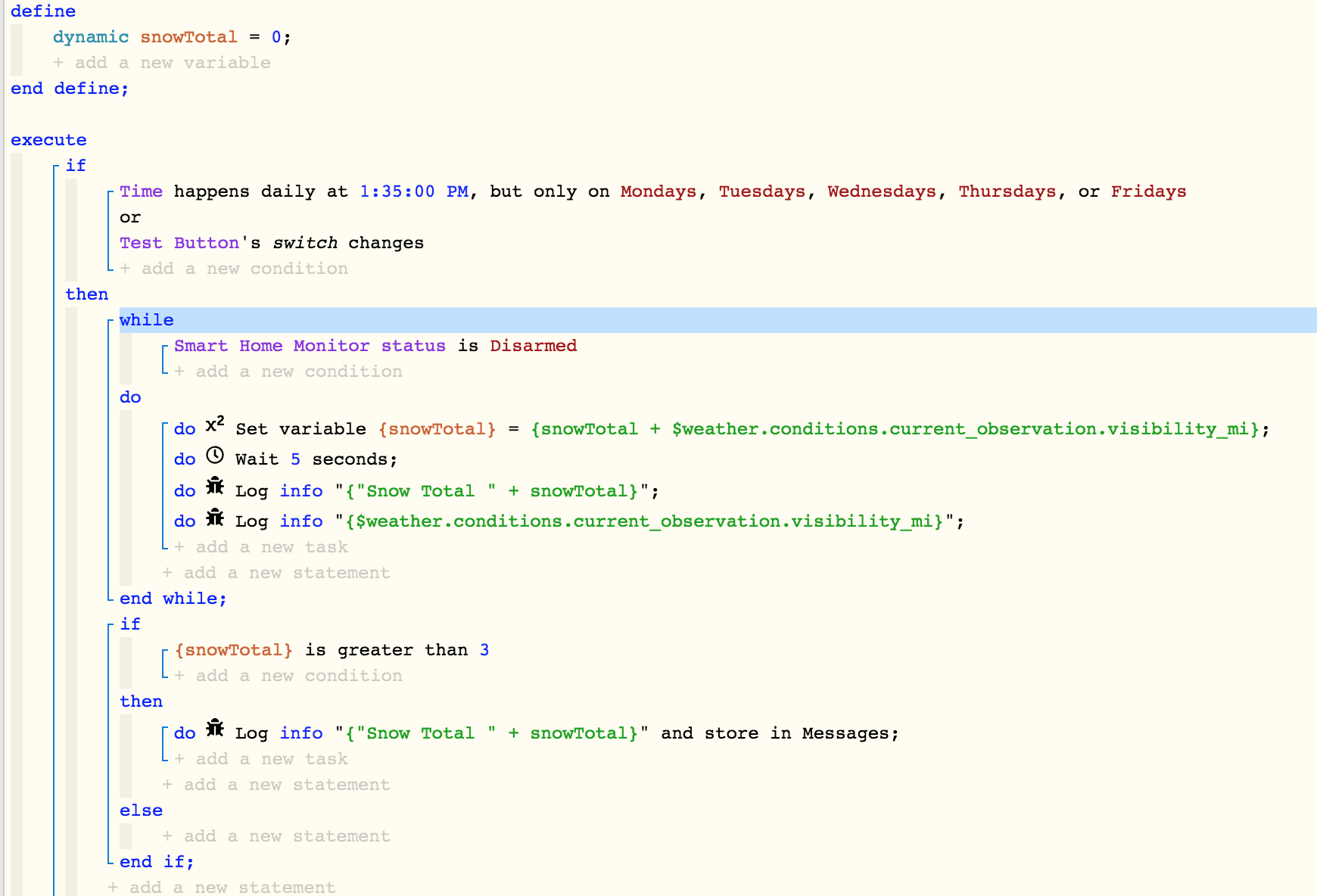
Task: Click the 'Time' trigger condition
Action: coord(141,191)
